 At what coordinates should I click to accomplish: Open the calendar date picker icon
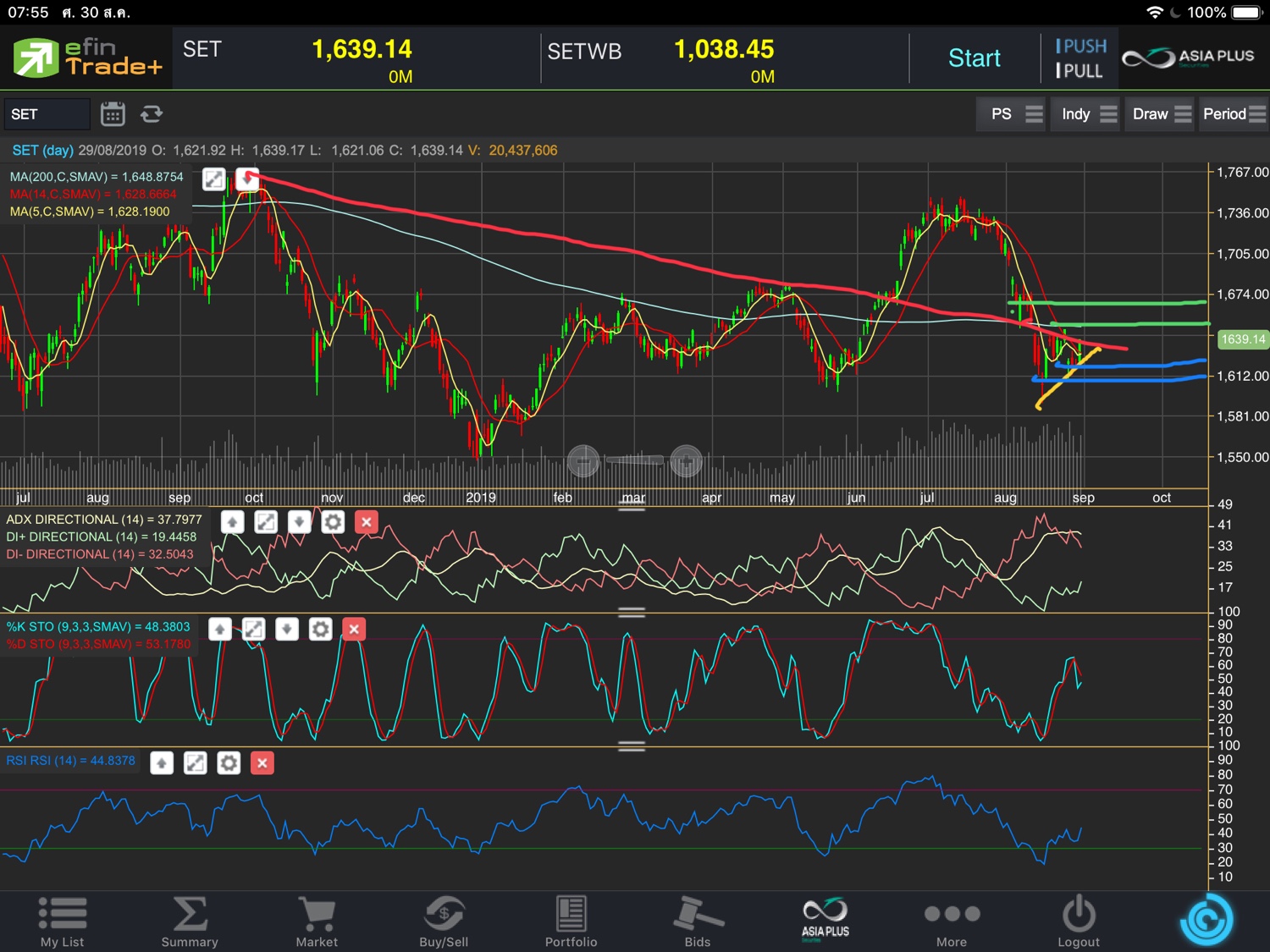pos(113,114)
